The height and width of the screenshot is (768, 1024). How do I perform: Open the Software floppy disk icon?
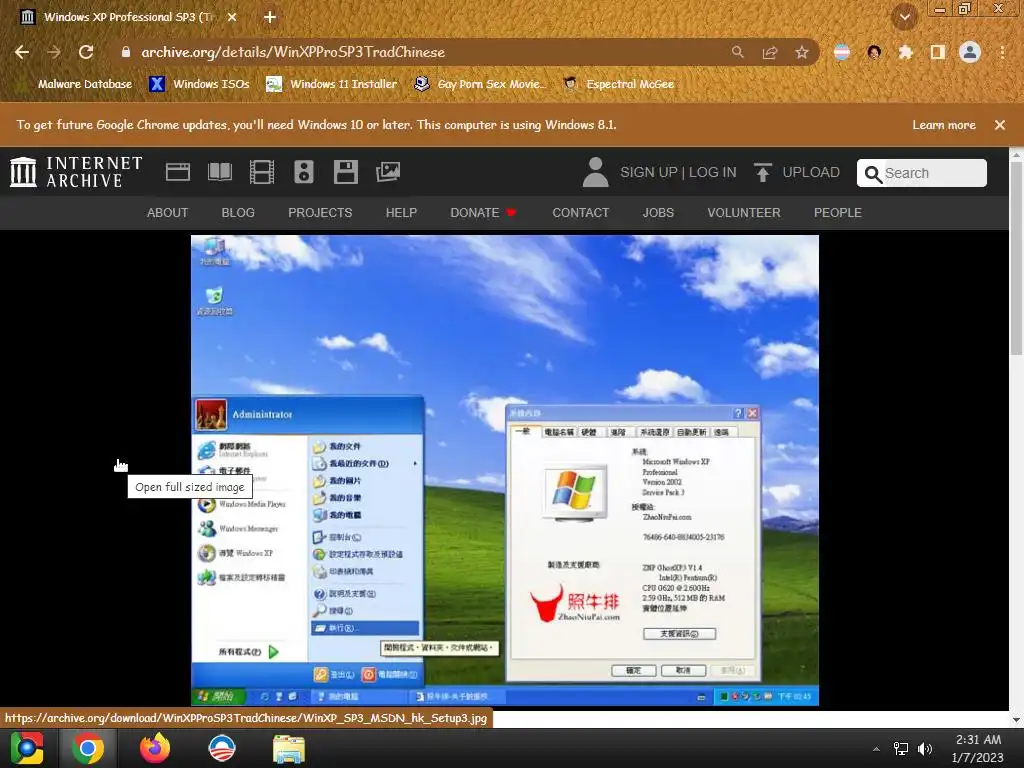tap(345, 172)
